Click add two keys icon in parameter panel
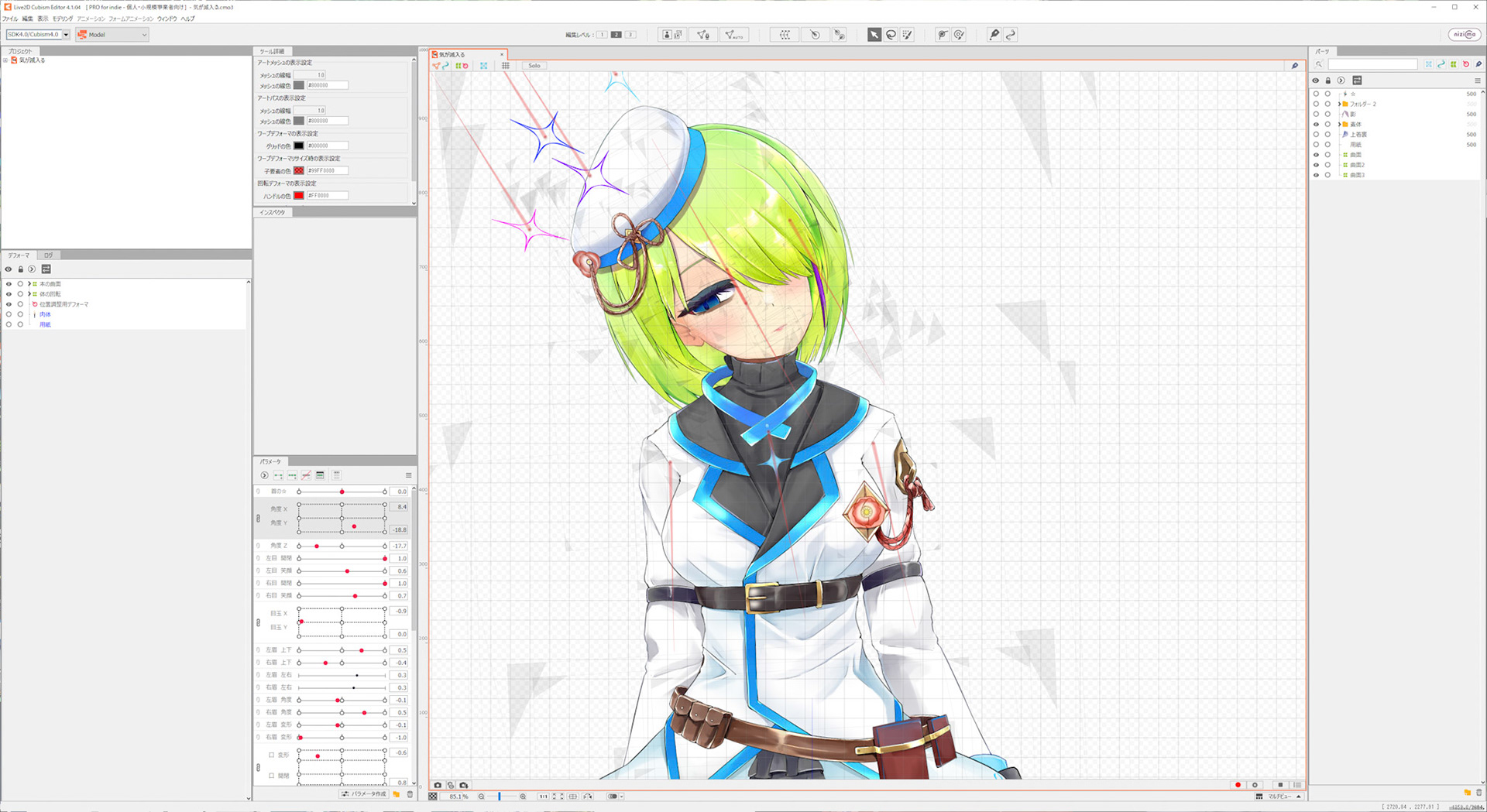Image resolution: width=1487 pixels, height=812 pixels. click(x=278, y=475)
